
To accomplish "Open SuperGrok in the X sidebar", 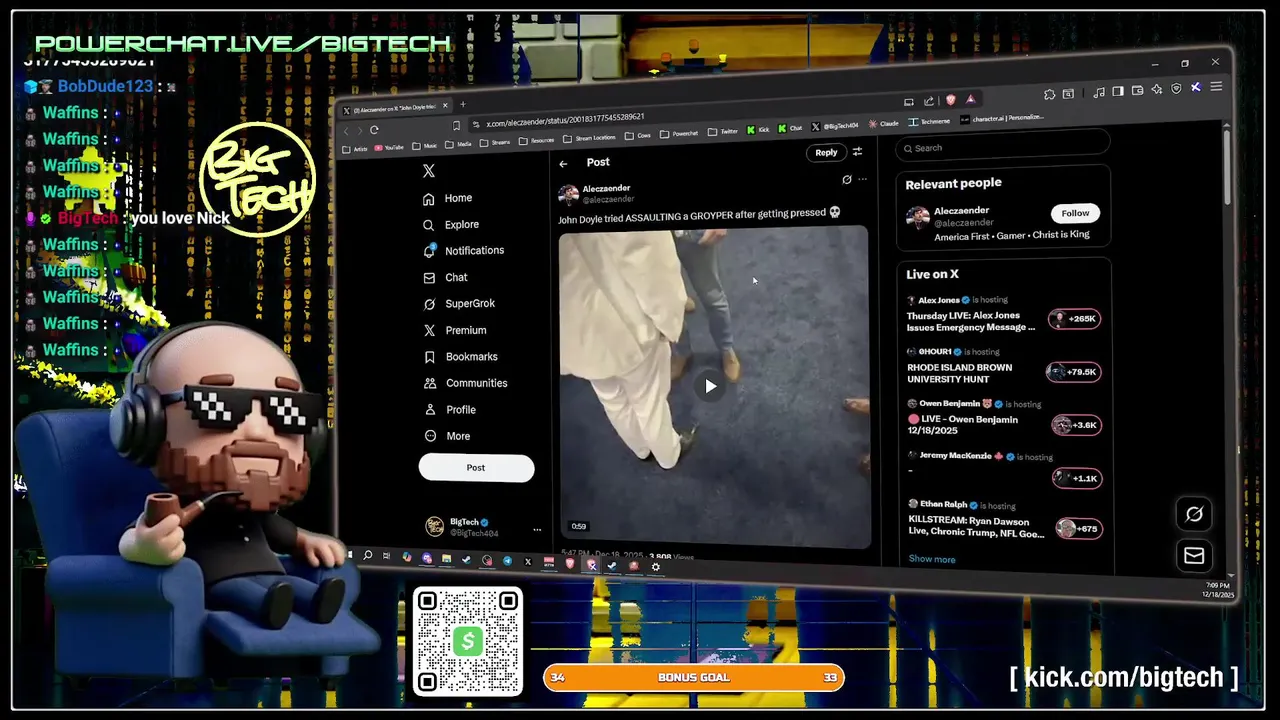I will [458, 304].
